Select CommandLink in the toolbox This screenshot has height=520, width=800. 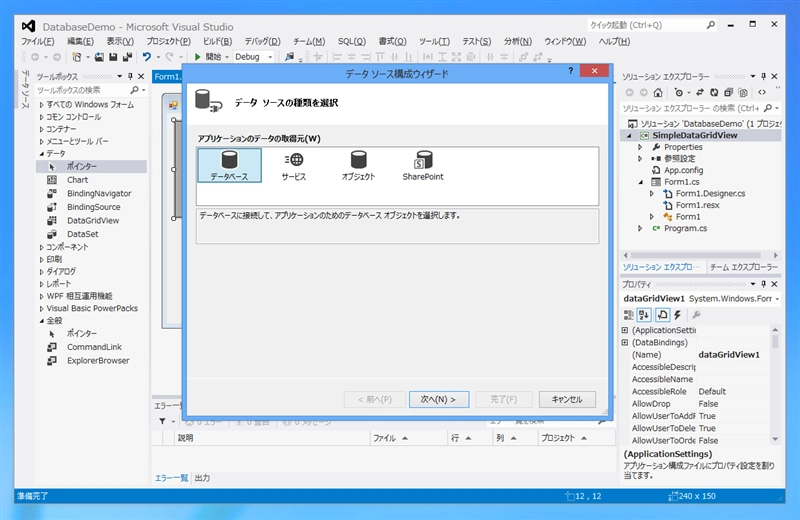92,347
